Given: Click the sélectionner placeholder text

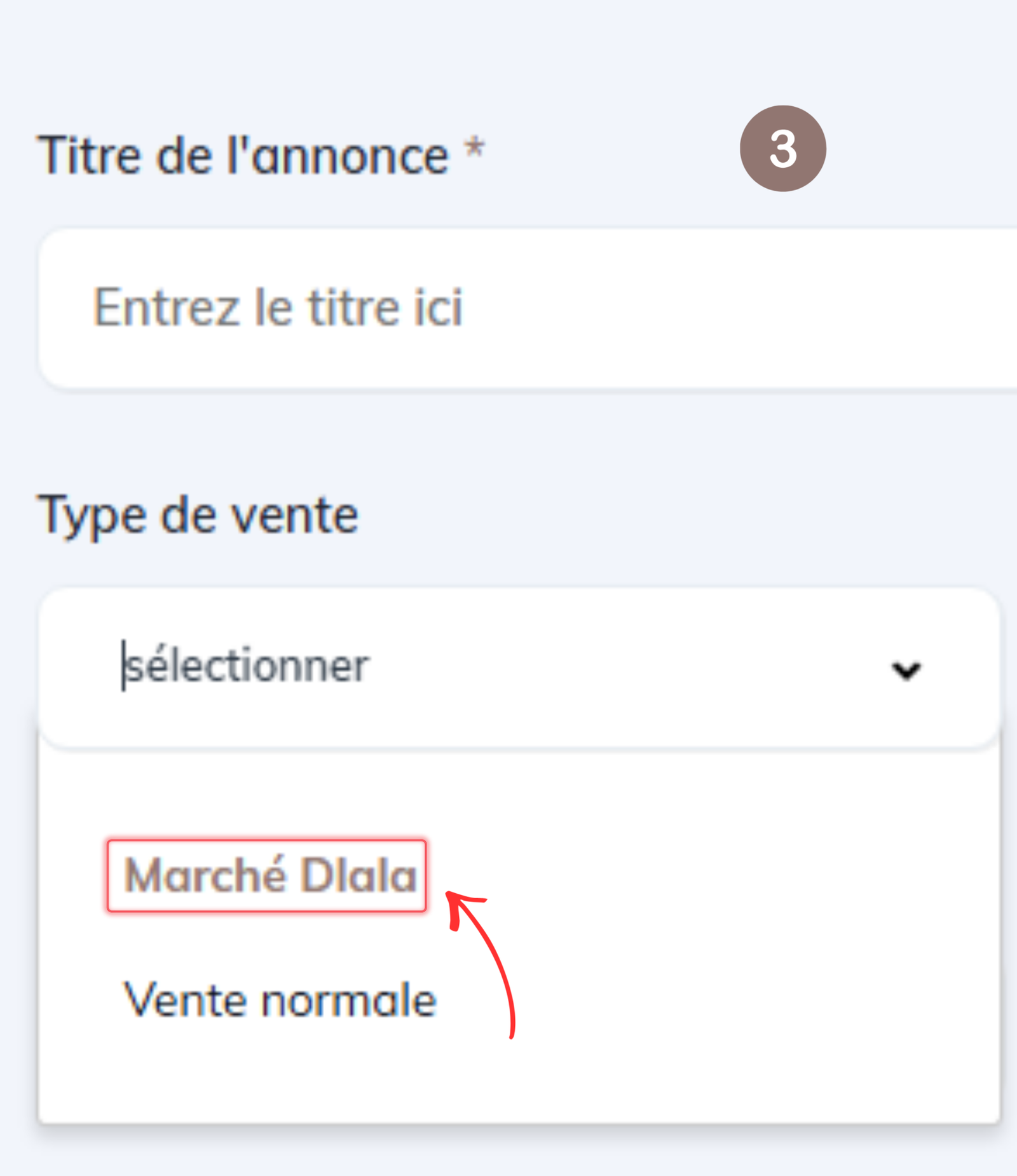Looking at the screenshot, I should click(247, 666).
